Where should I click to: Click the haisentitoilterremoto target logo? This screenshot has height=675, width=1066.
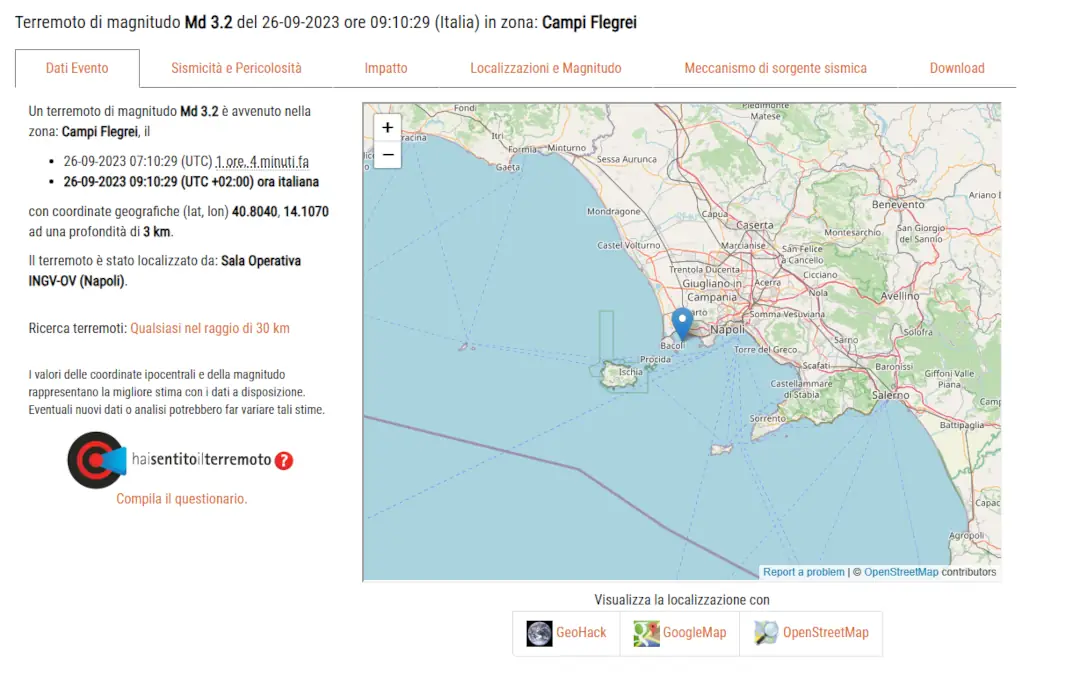pyautogui.click(x=96, y=460)
